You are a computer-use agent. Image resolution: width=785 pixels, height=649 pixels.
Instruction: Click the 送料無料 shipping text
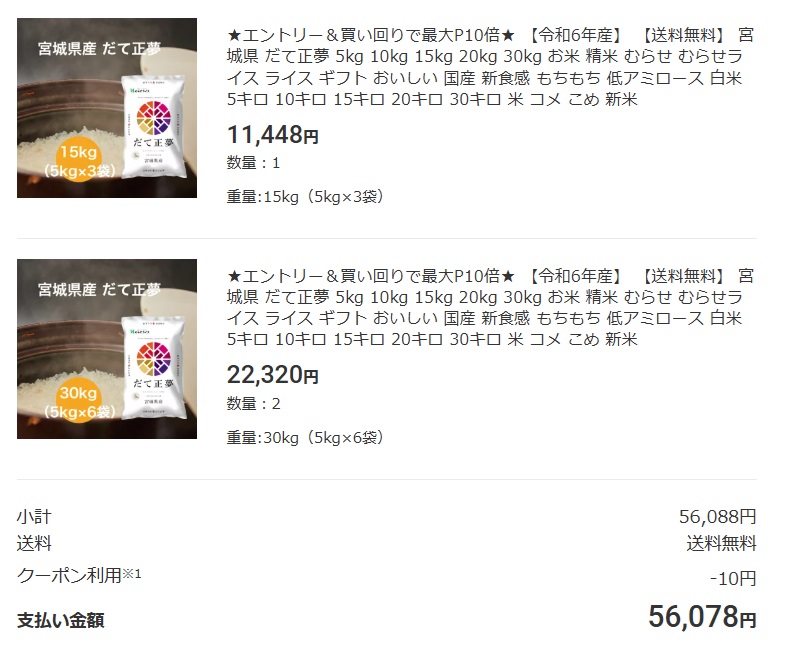721,543
